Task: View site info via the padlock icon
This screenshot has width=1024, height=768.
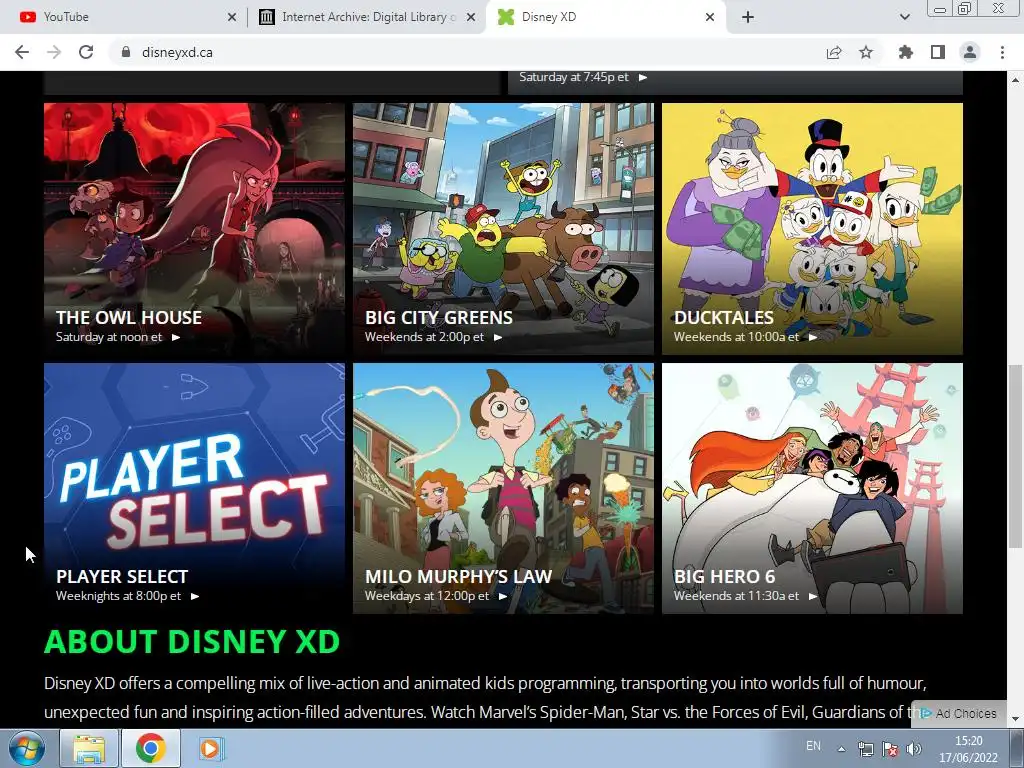Action: [126, 52]
